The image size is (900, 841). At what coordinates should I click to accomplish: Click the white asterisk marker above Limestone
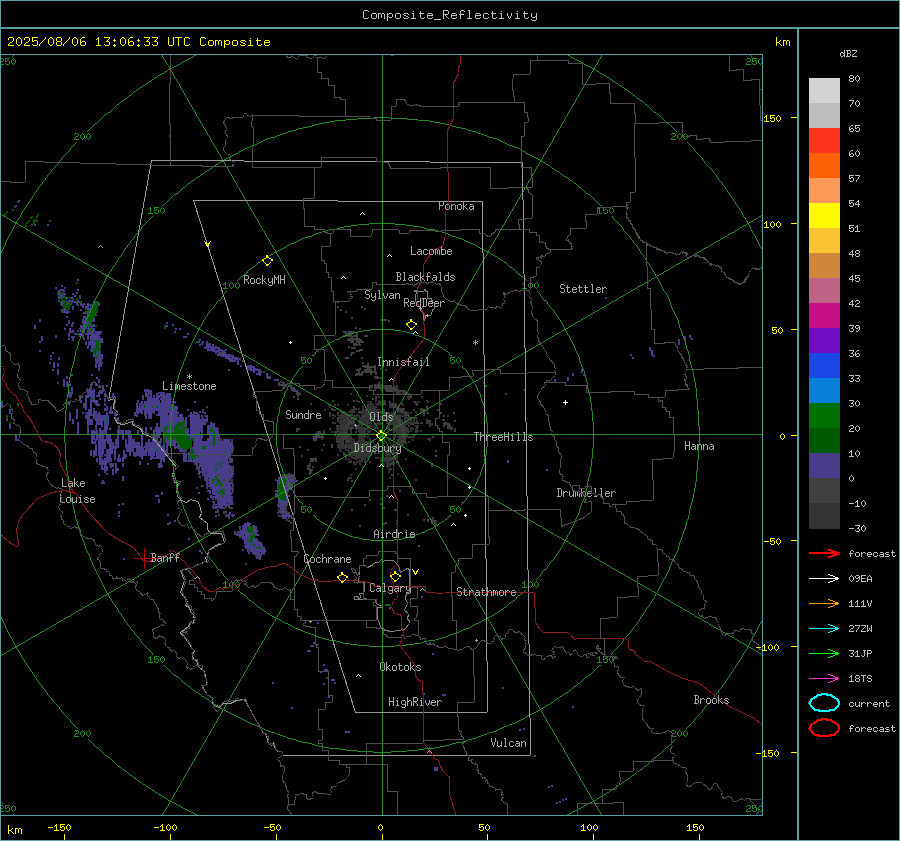pos(189,377)
